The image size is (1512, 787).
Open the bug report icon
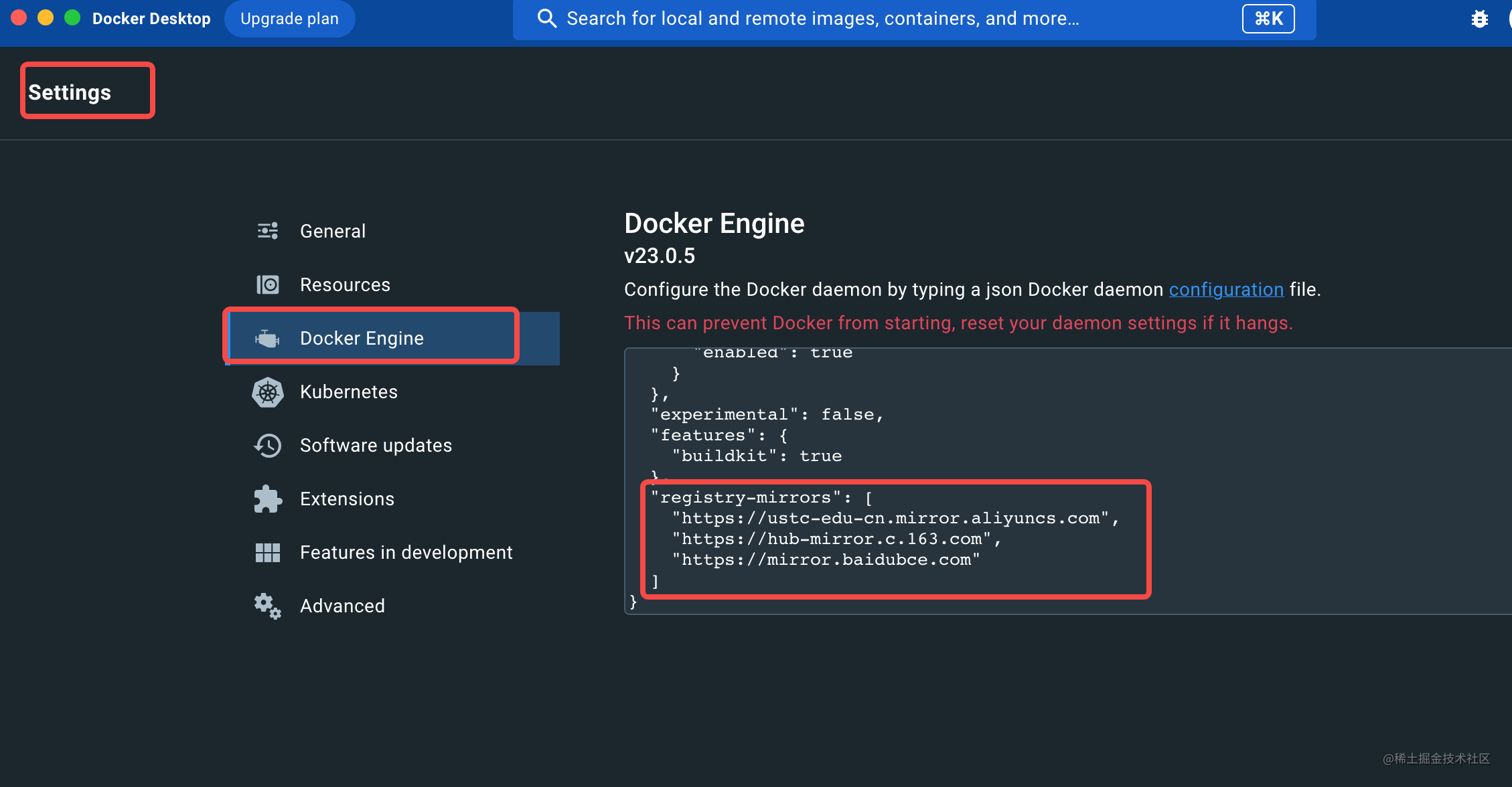coord(1480,19)
